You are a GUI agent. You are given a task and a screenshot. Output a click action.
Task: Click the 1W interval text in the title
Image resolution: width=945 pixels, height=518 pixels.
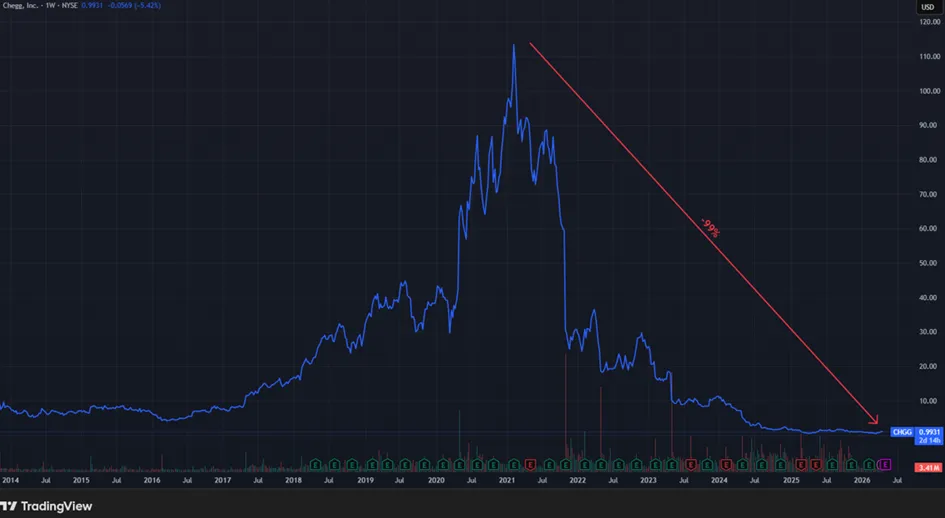coord(51,5)
